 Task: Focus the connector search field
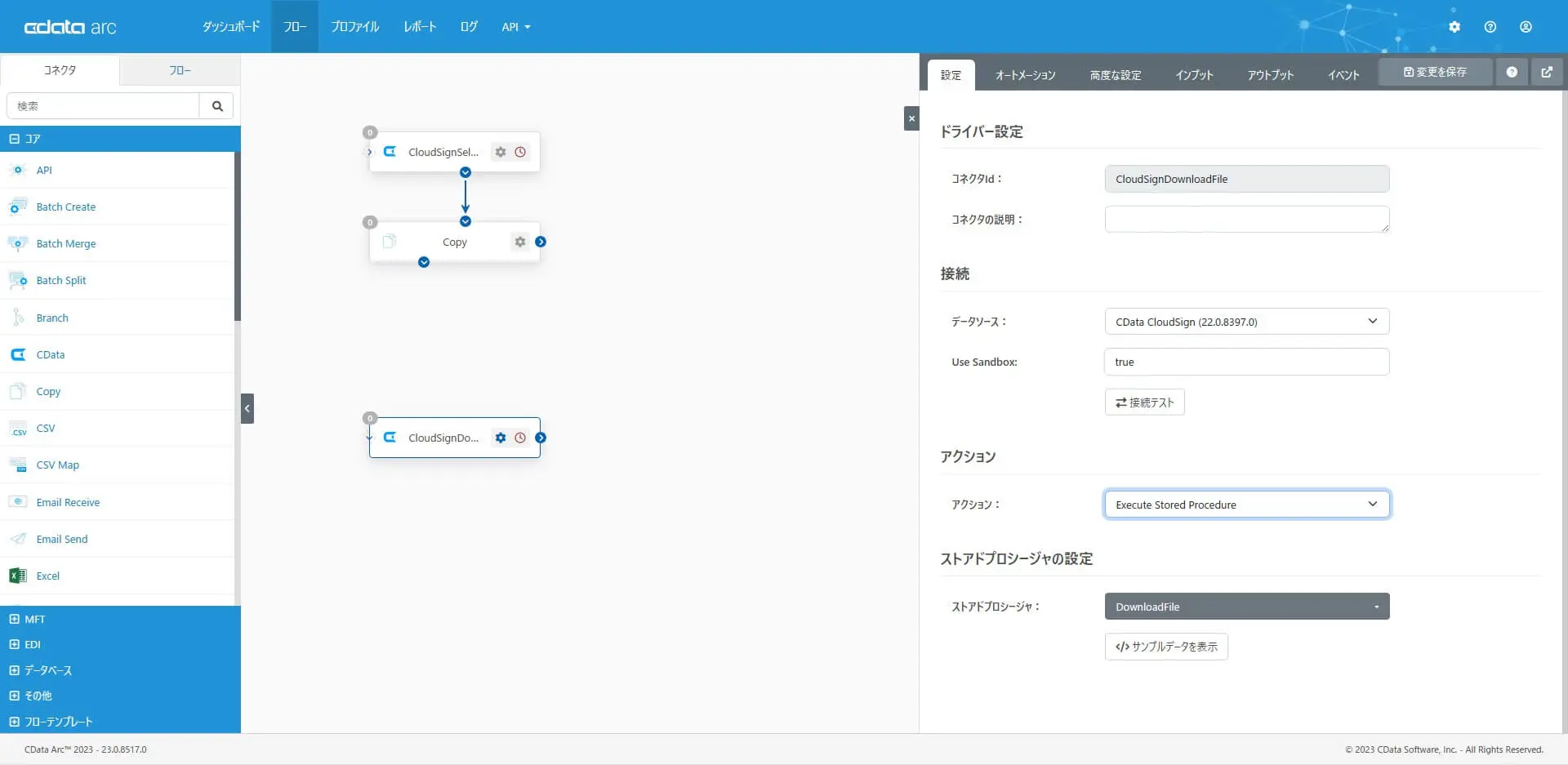[103, 106]
